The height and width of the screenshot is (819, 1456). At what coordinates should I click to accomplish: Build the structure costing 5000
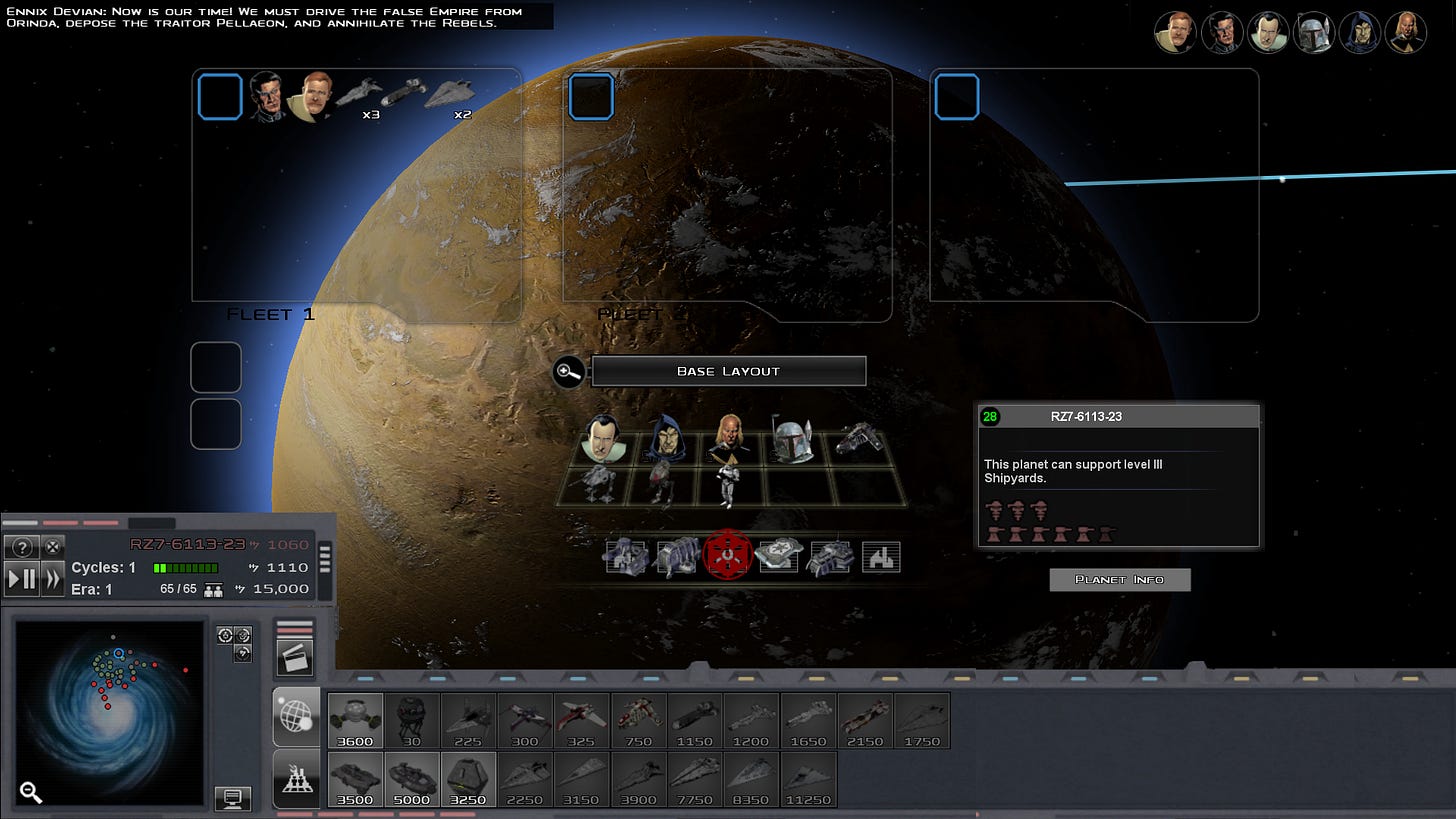412,779
